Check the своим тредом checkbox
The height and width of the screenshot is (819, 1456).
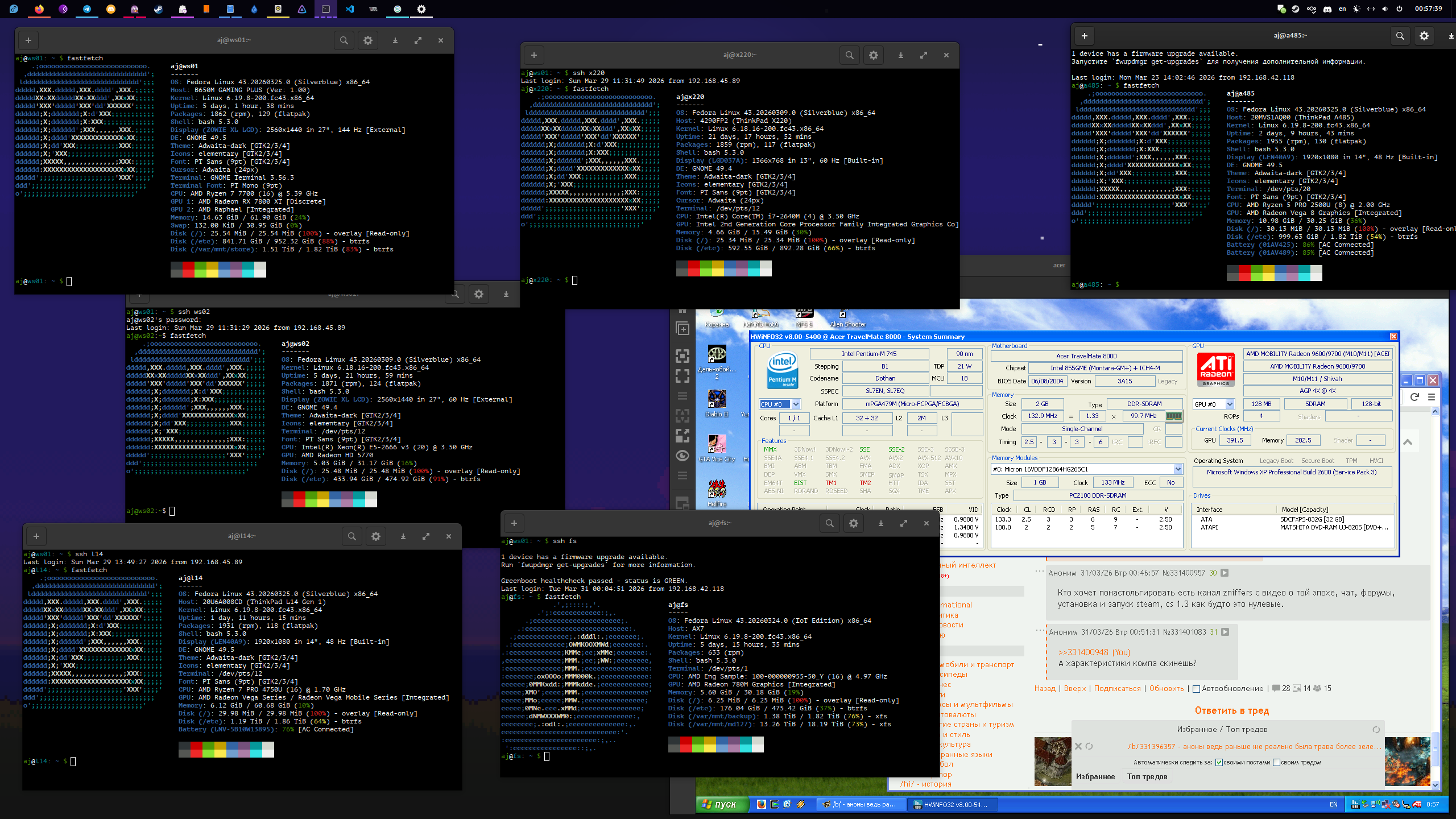click(1276, 763)
